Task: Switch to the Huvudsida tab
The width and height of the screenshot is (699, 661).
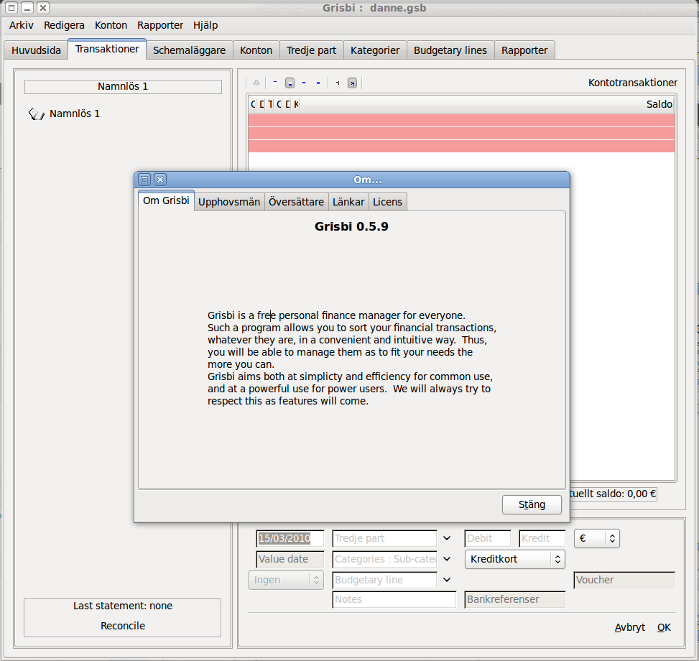Action: [x=36, y=50]
